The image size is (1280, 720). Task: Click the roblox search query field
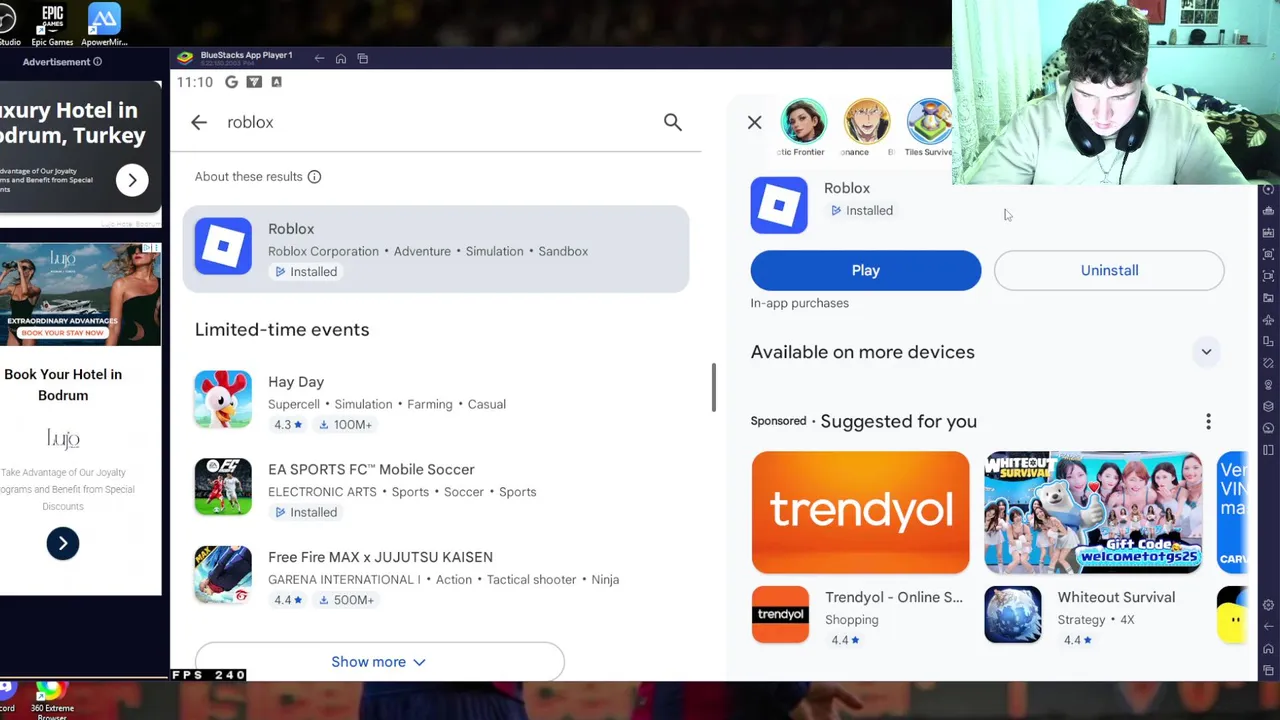[434, 122]
